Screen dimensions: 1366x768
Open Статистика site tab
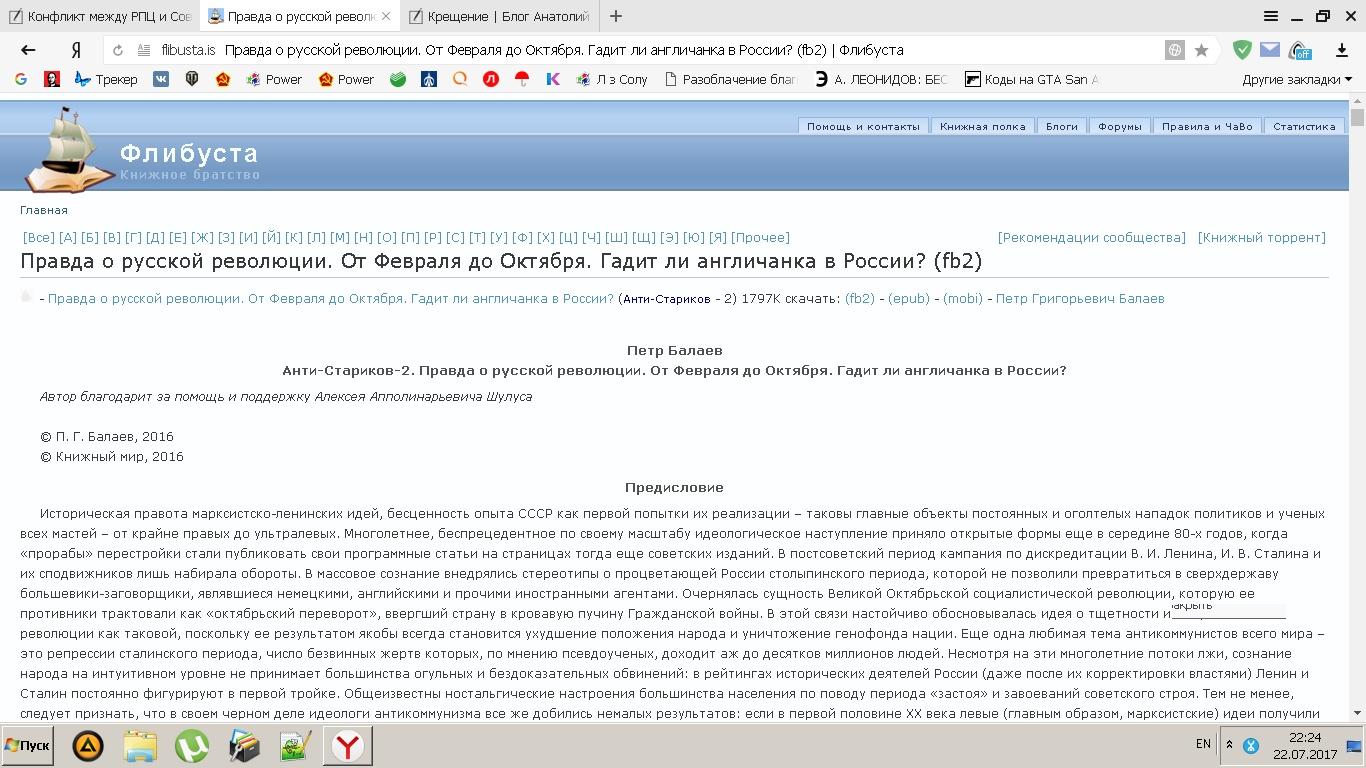[1304, 126]
